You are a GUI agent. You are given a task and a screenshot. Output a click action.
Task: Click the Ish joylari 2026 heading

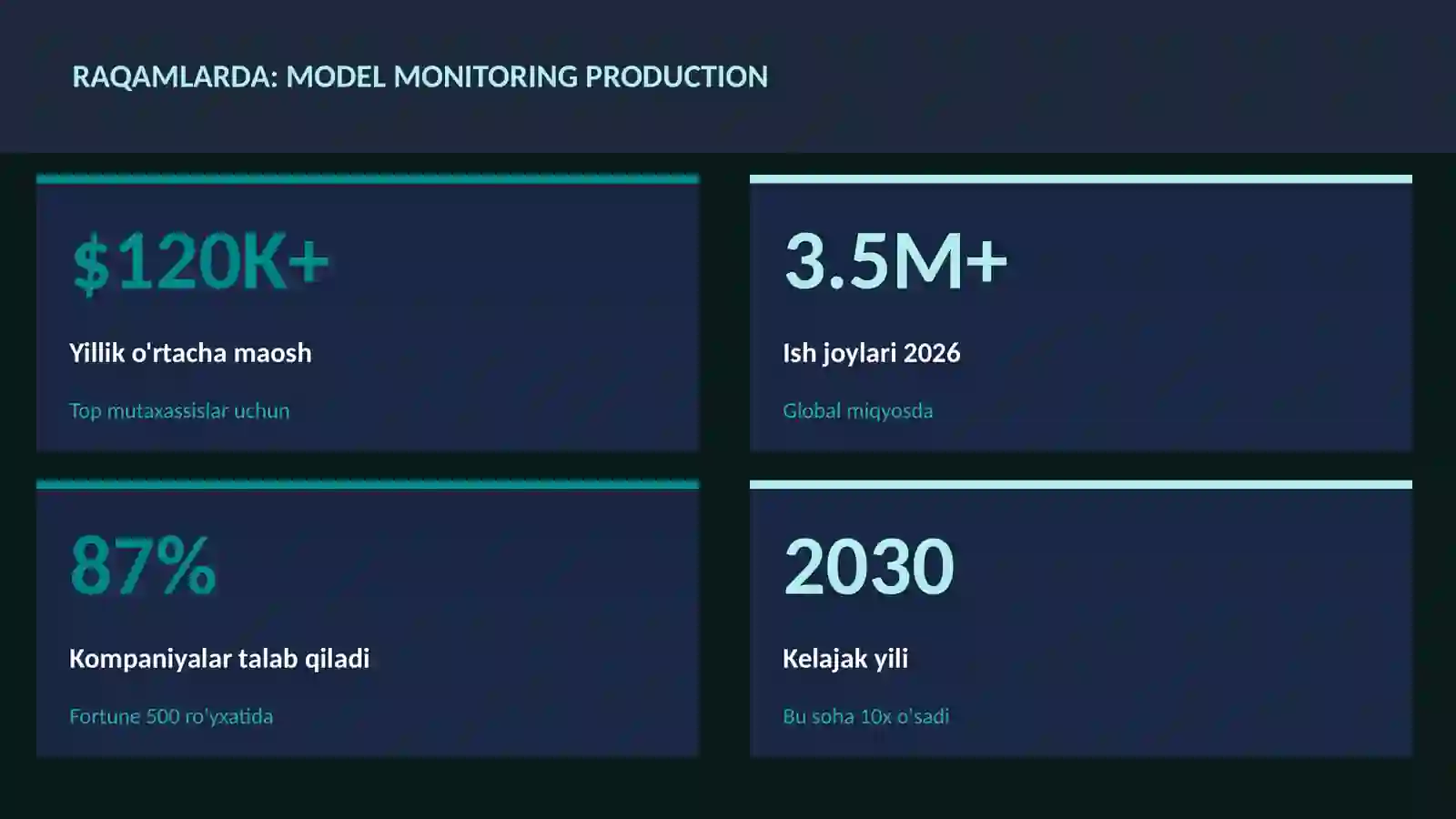871,353
